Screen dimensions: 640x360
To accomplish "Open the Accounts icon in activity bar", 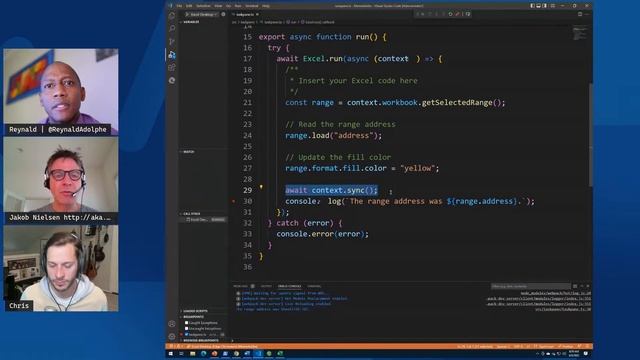I will click(x=172, y=324).
